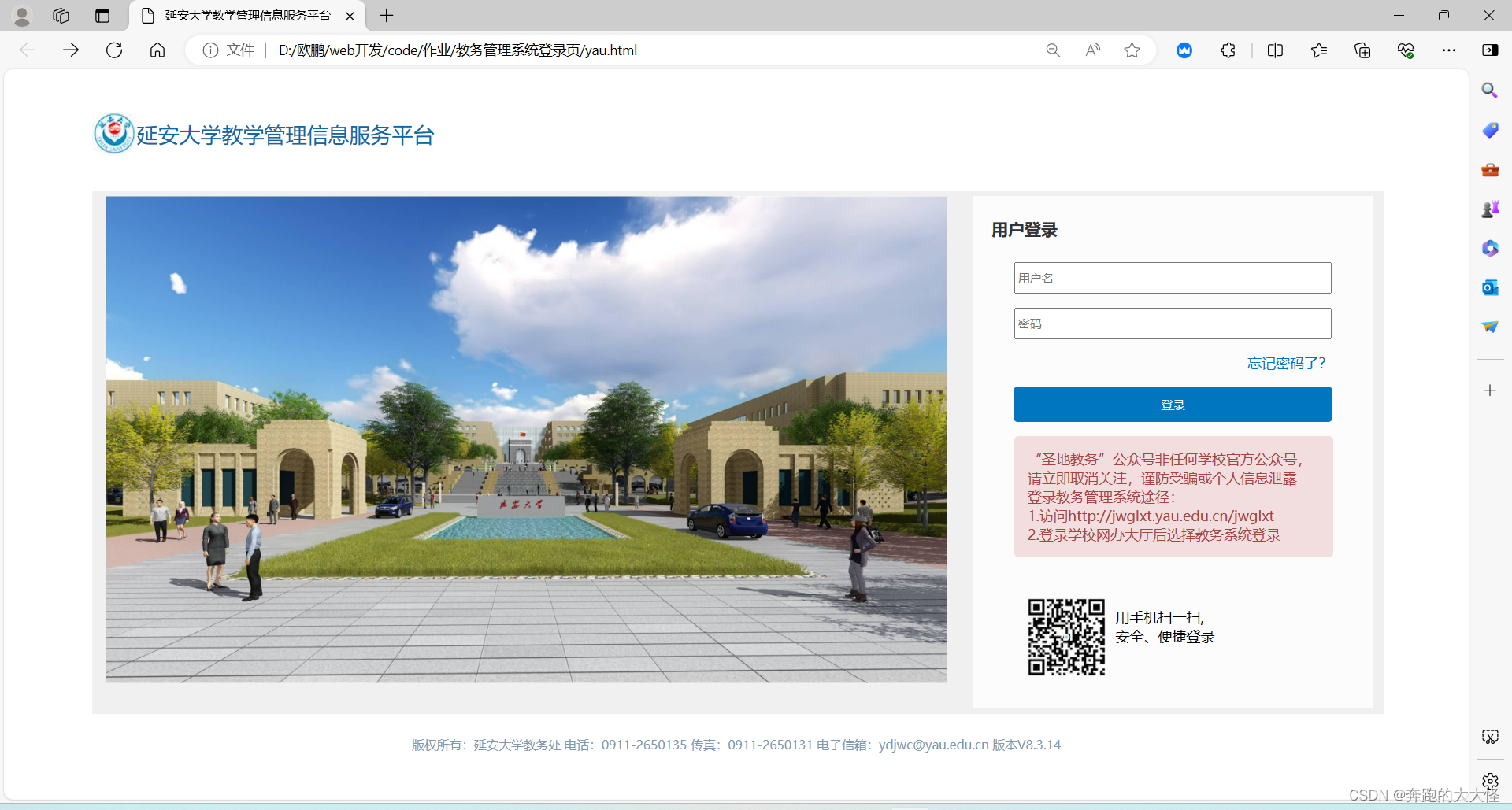Go to browser home page icon

pos(157,50)
